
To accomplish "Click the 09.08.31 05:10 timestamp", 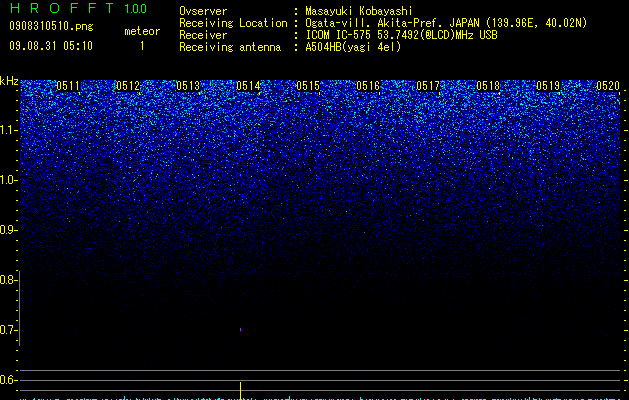I will 51,46.
